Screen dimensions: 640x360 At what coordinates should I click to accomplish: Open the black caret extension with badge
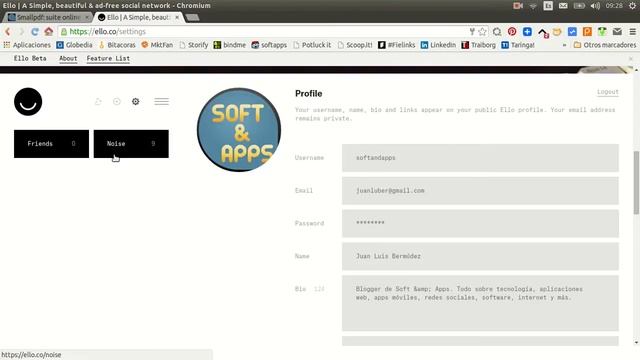coord(543,32)
